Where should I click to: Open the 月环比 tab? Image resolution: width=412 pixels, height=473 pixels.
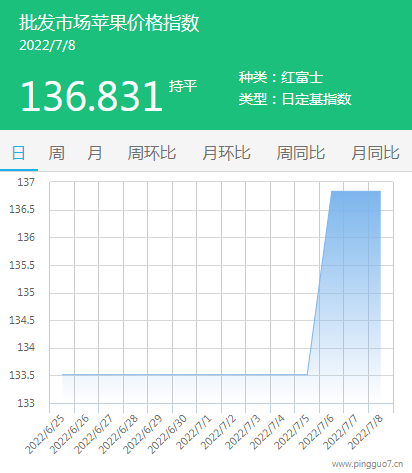tap(226, 153)
